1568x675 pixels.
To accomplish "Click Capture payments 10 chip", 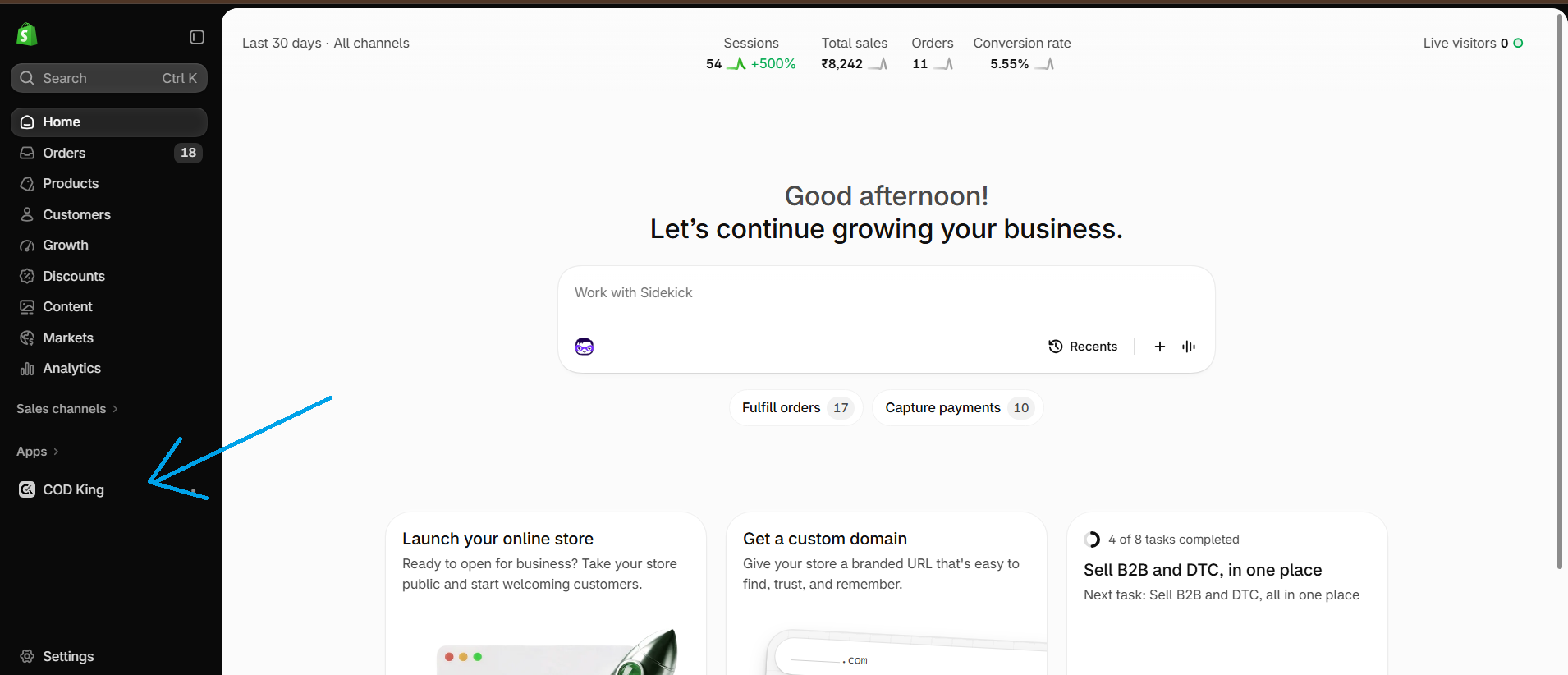I will point(958,408).
